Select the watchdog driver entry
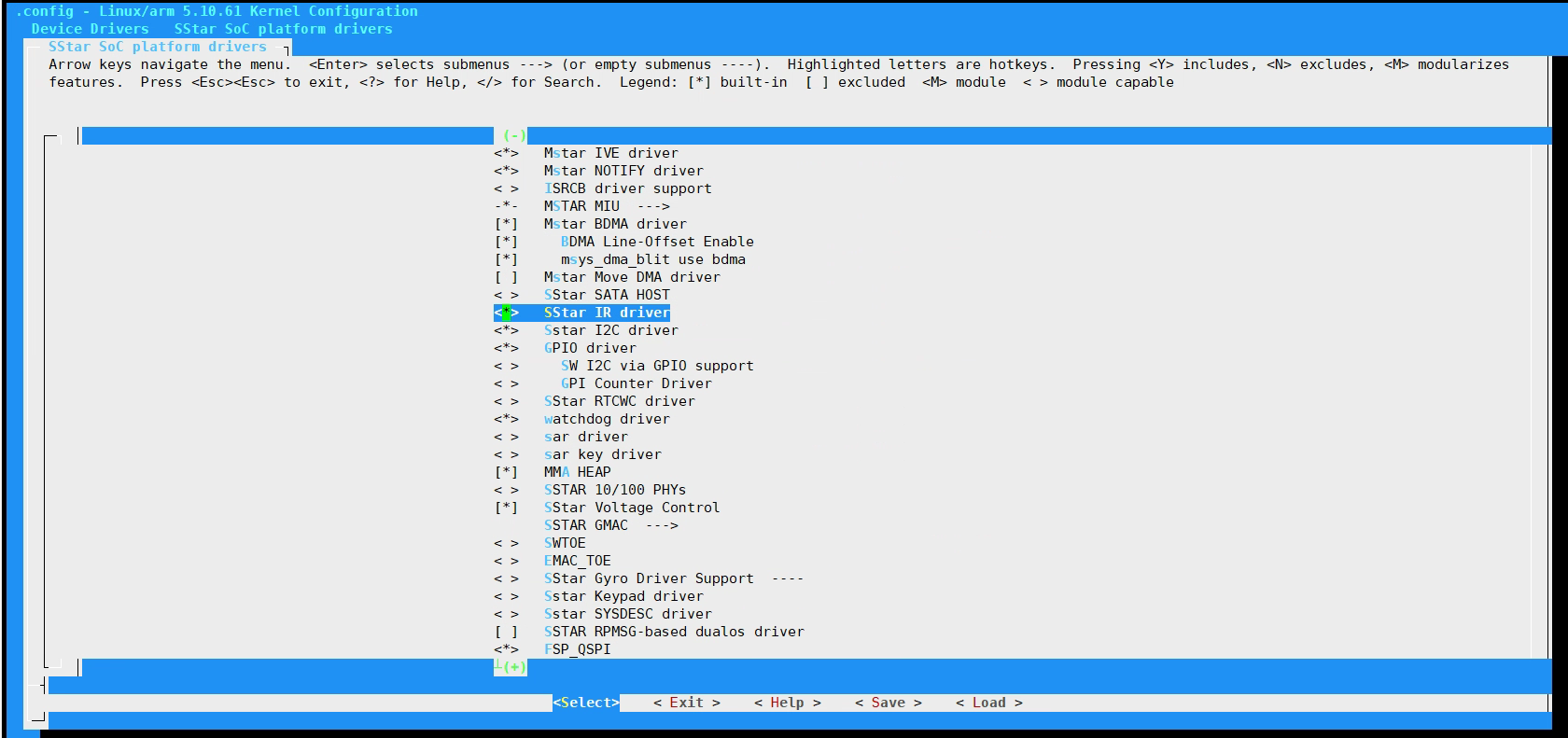The image size is (1568, 738). click(x=607, y=419)
